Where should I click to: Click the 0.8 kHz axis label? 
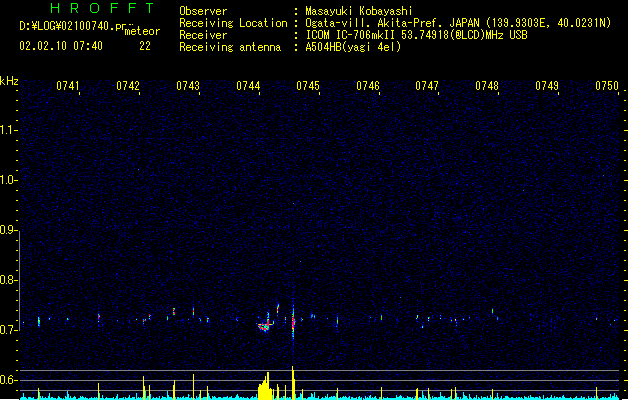[8, 280]
